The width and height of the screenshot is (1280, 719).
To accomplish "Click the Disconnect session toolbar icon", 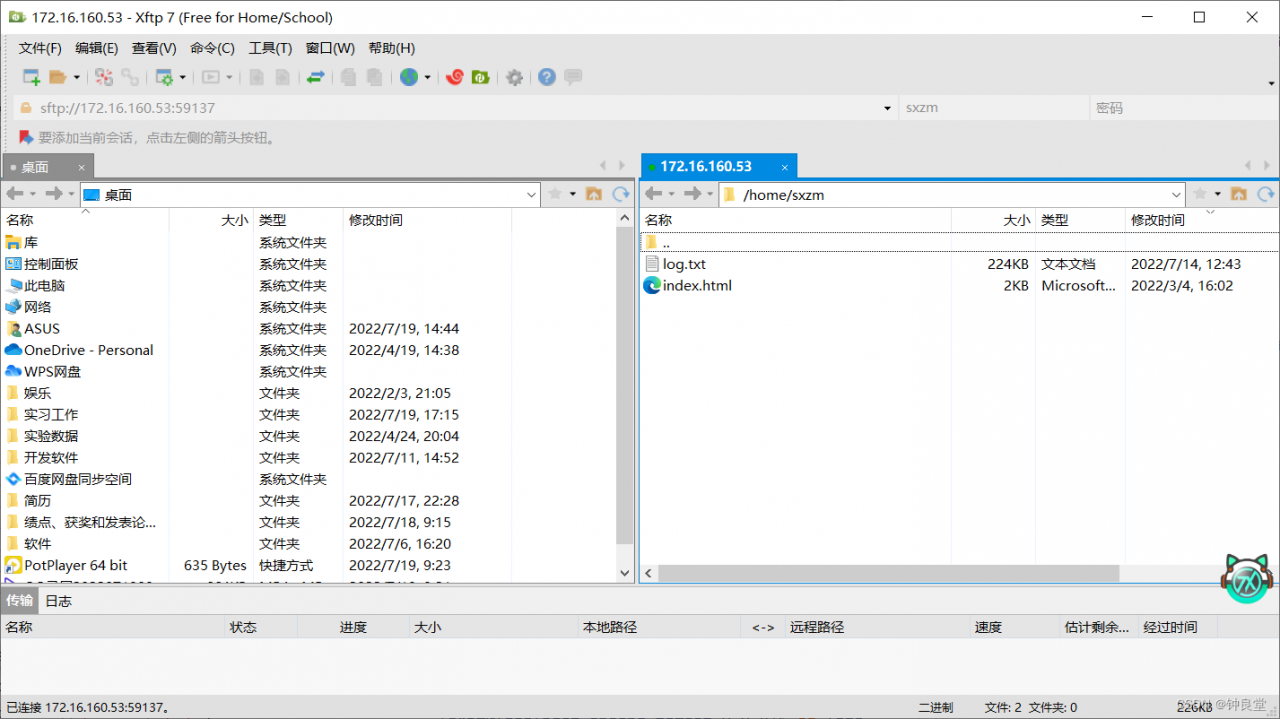I will coord(103,77).
